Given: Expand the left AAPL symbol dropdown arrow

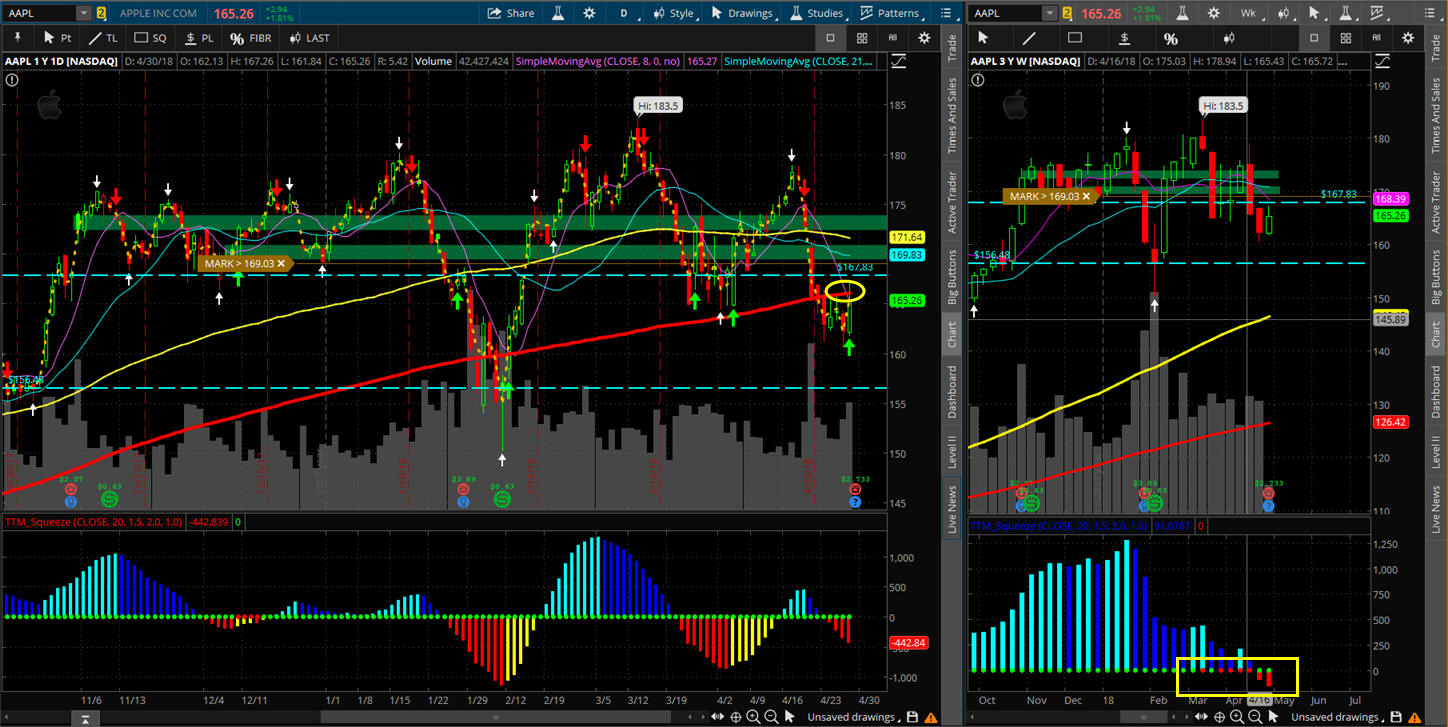Looking at the screenshot, I should pos(83,13).
